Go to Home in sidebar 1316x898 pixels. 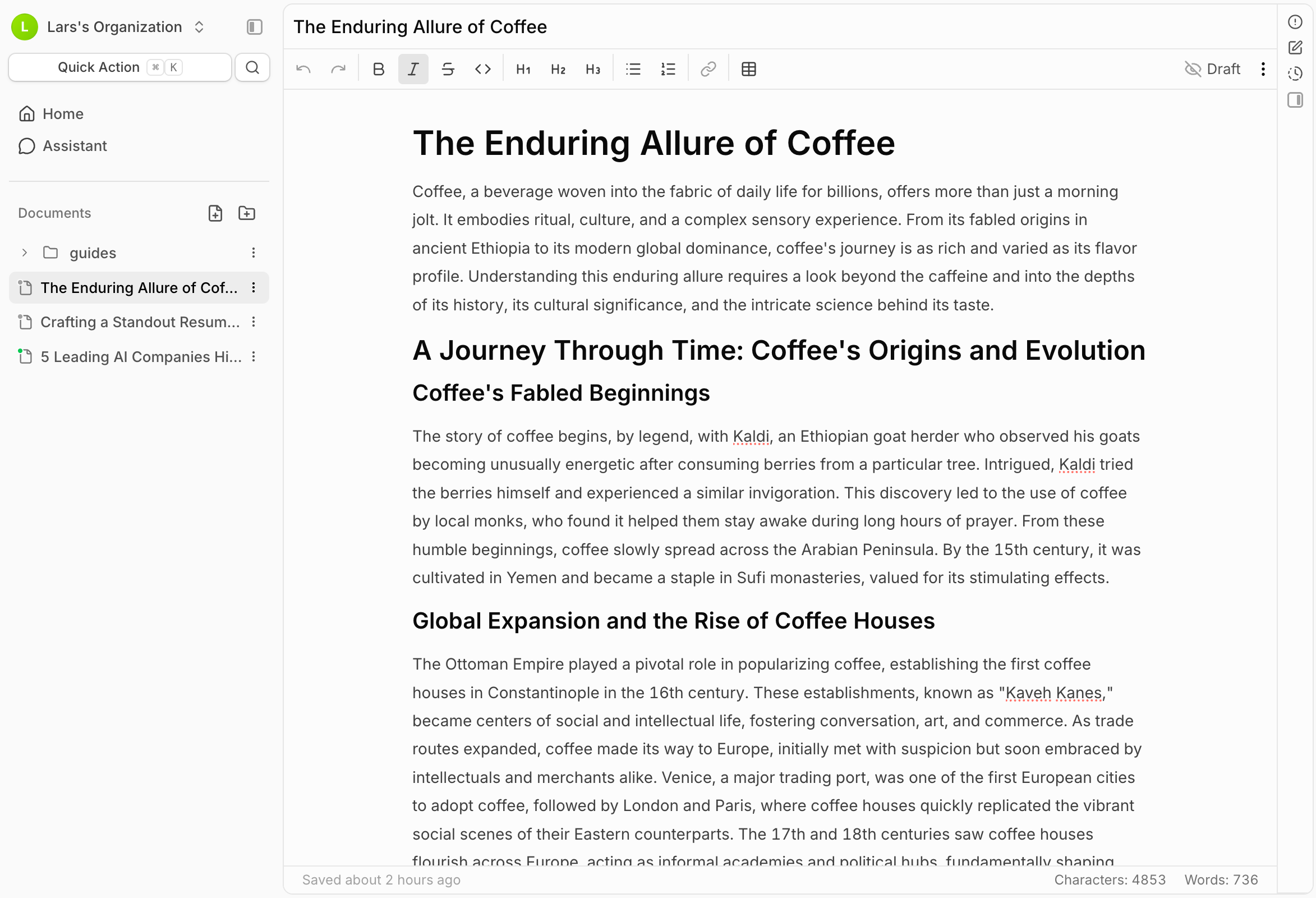pyautogui.click(x=63, y=114)
